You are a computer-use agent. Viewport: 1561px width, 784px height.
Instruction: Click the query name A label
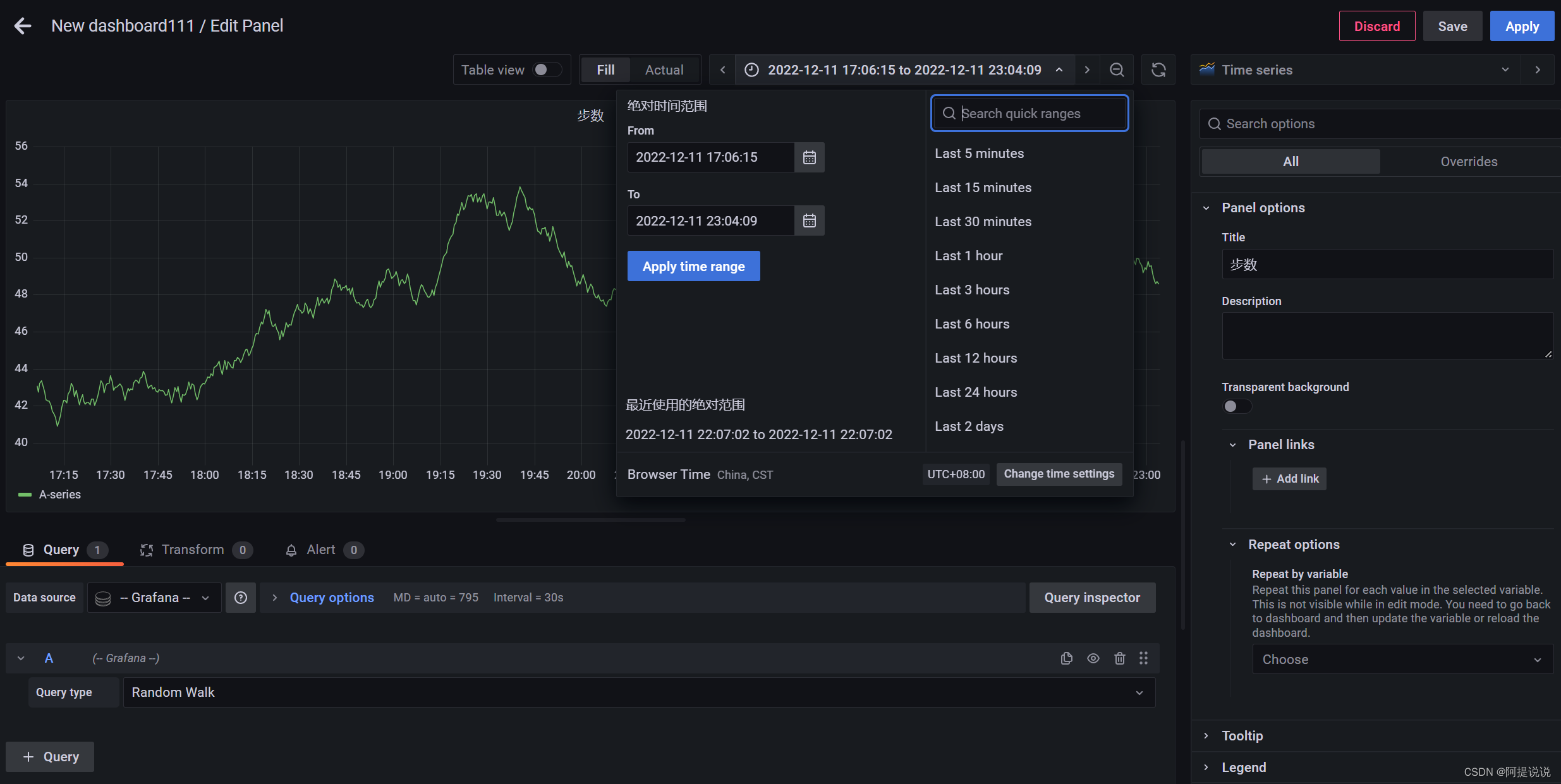[x=49, y=658]
